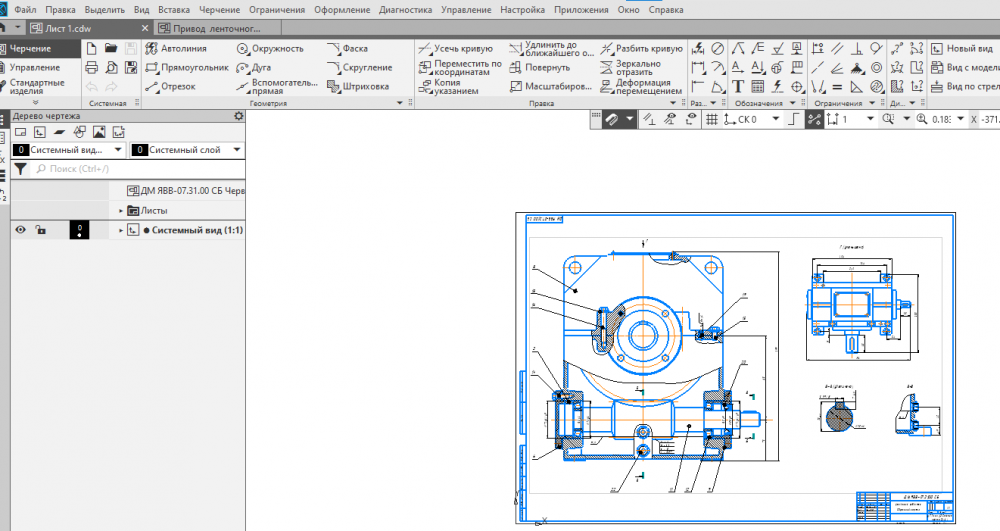The height and width of the screenshot is (531, 1000).
Task: Expand the Листы tree node
Action: pos(122,211)
